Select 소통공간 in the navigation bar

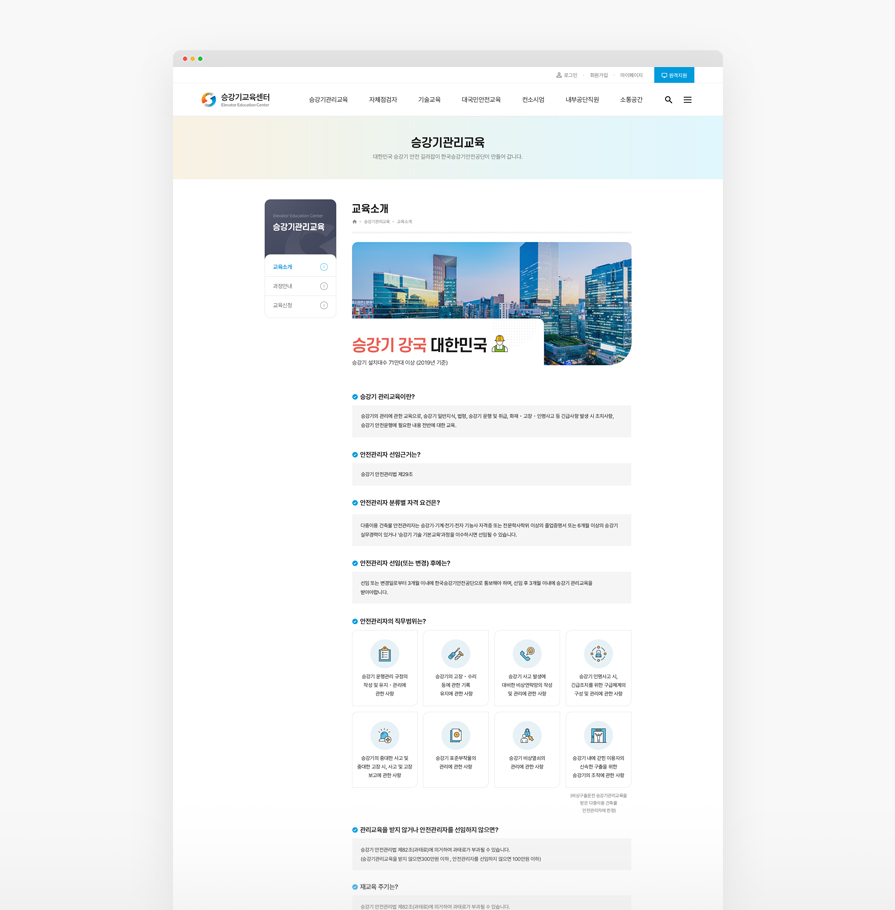coord(631,100)
